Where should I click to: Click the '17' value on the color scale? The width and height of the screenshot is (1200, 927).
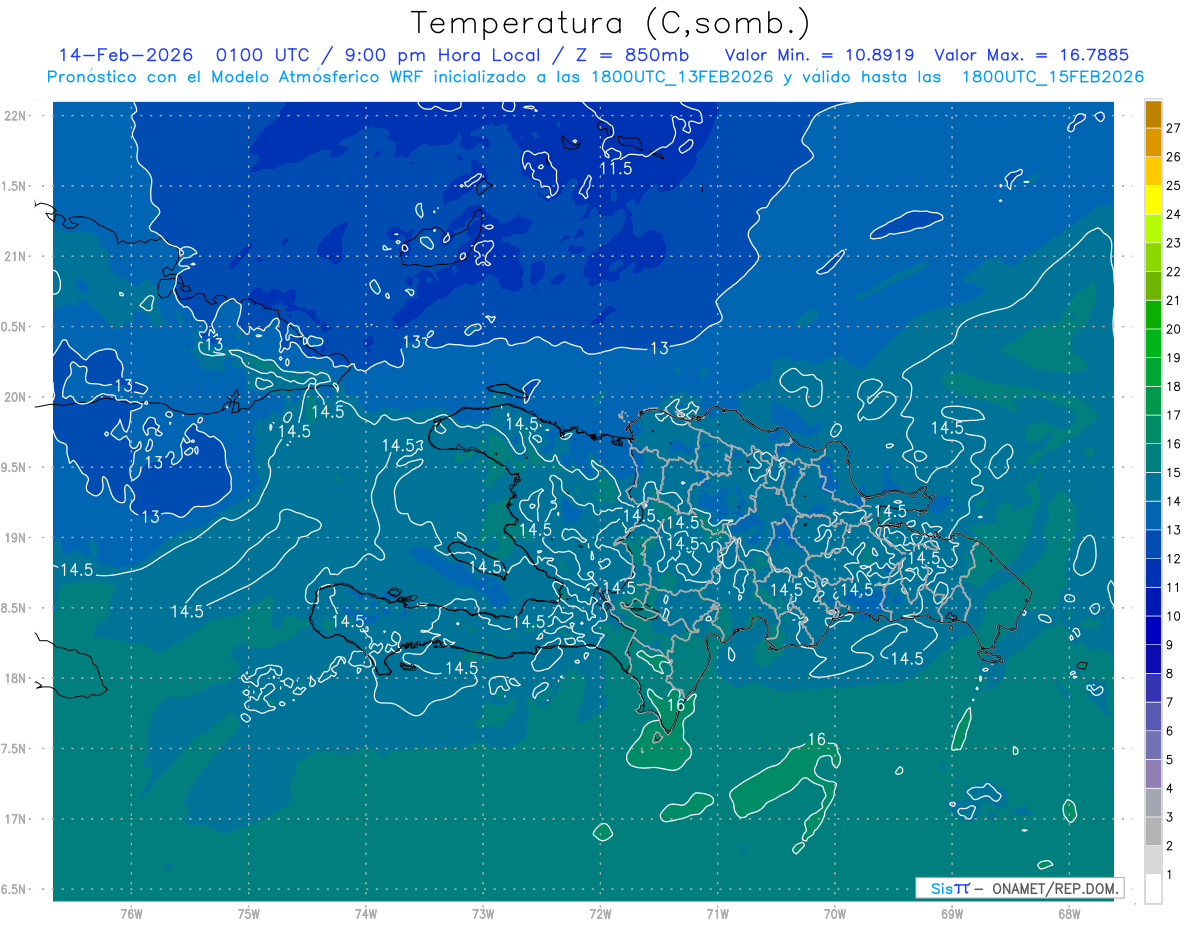tap(1174, 415)
